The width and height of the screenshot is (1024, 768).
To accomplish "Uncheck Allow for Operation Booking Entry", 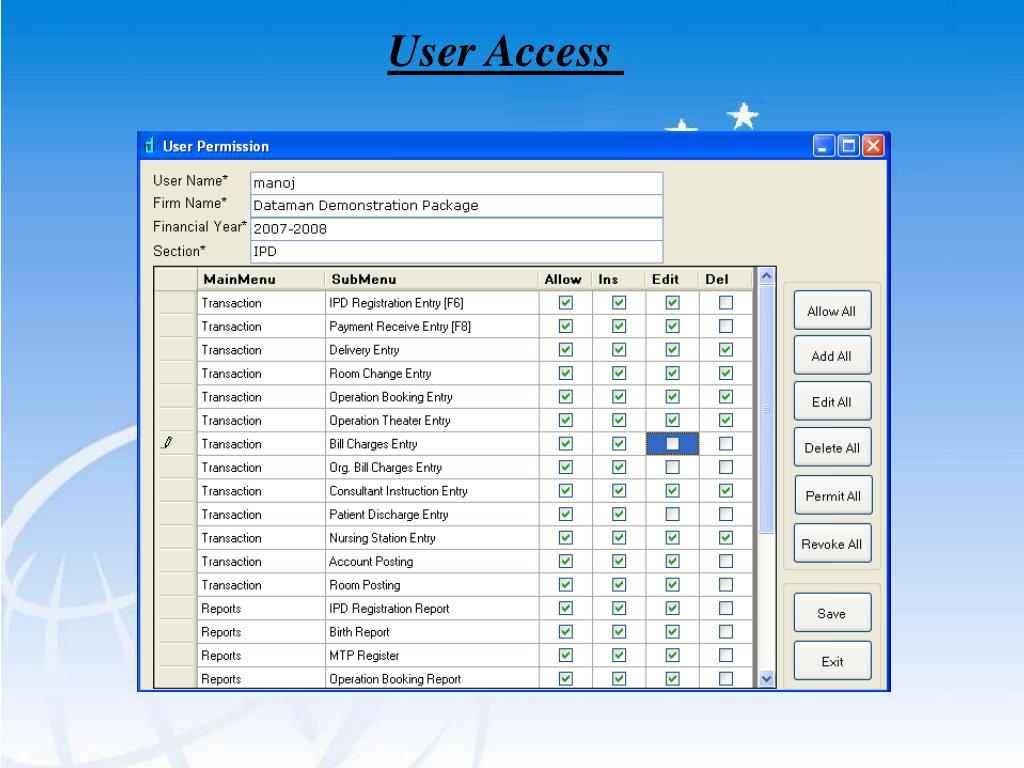I will coord(566,396).
